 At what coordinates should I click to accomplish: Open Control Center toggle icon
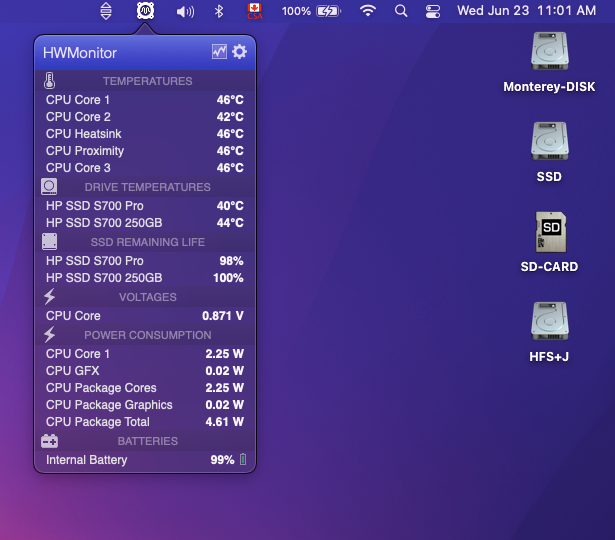click(x=433, y=11)
